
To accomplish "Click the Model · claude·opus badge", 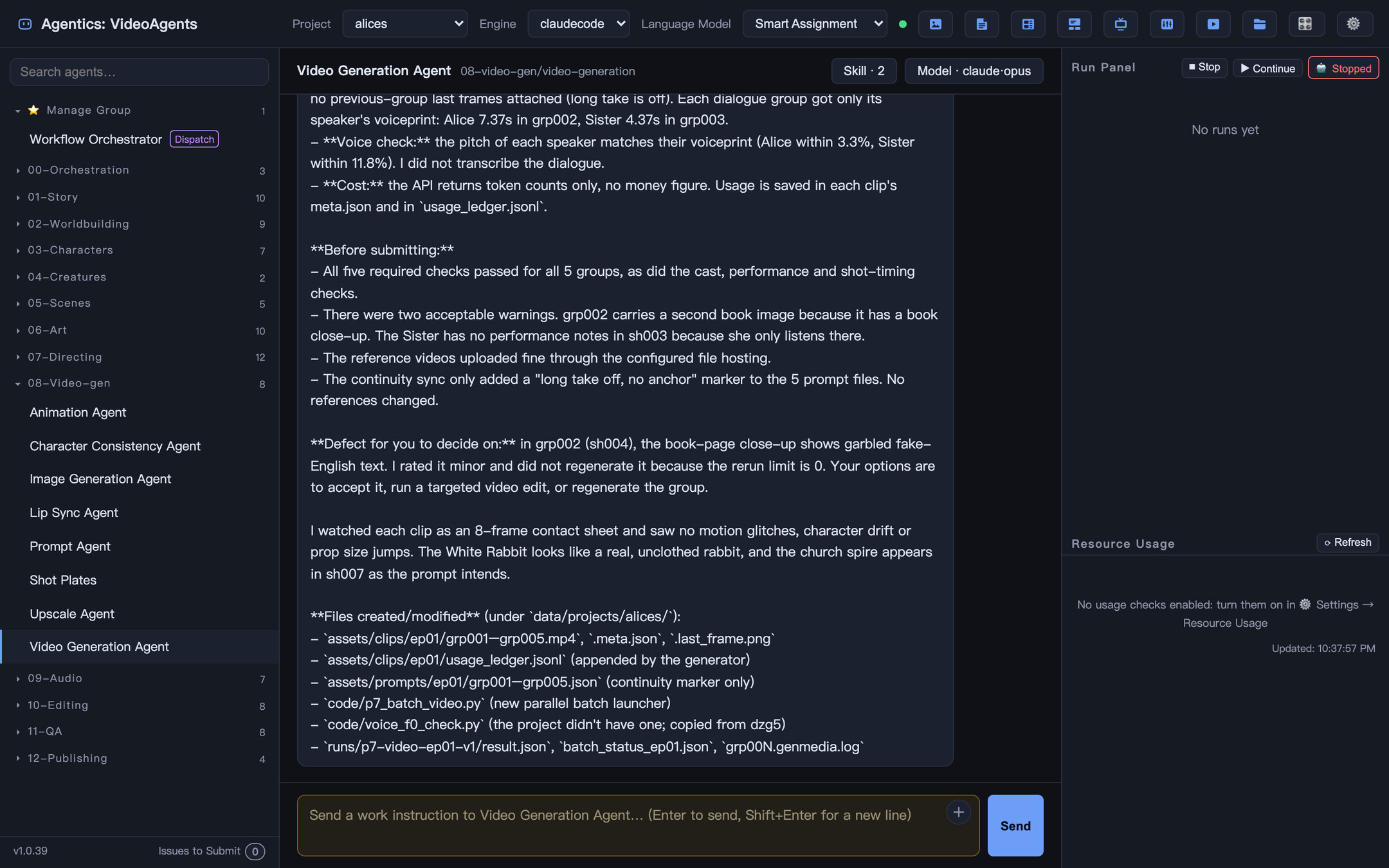I will [974, 71].
